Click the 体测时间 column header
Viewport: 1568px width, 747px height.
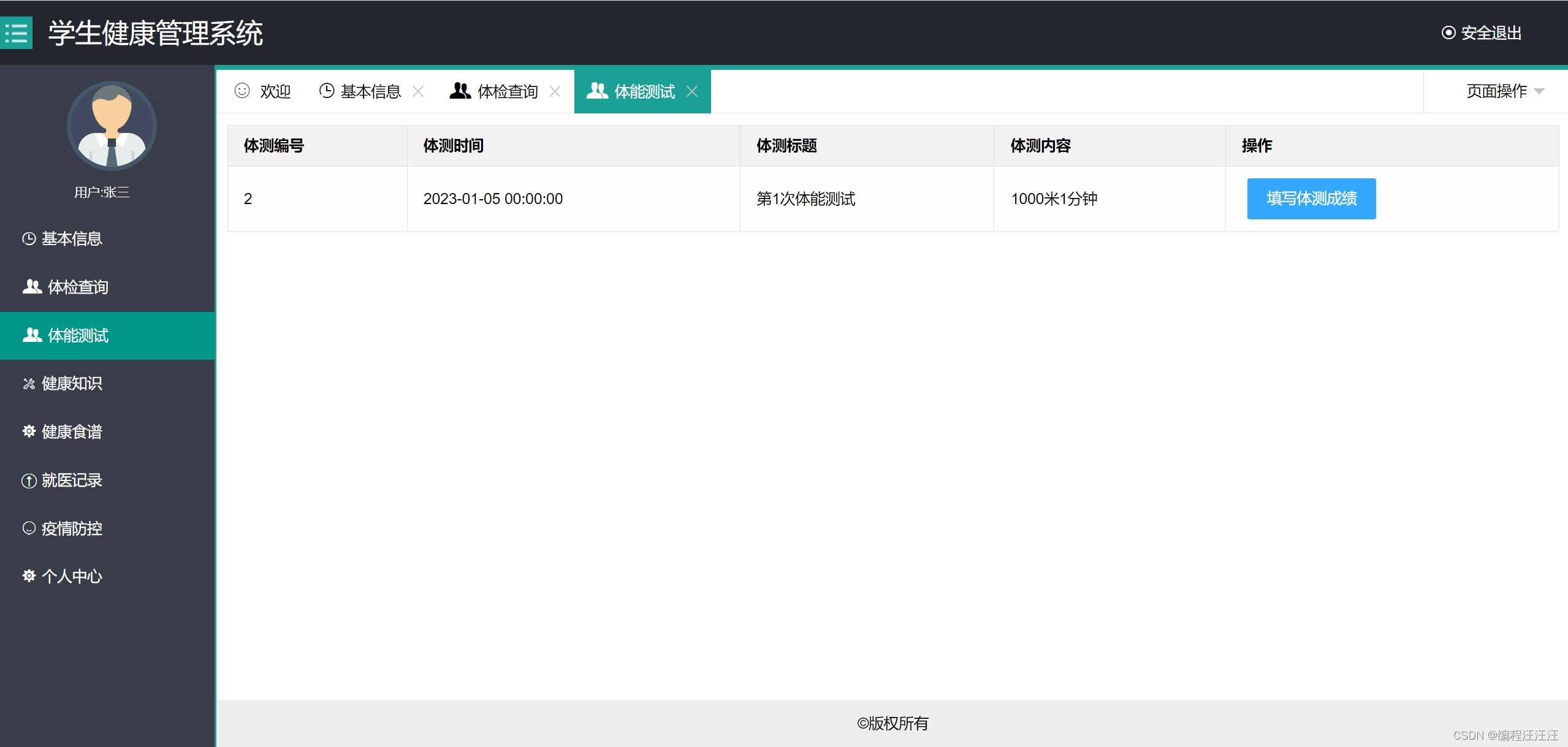pyautogui.click(x=454, y=146)
